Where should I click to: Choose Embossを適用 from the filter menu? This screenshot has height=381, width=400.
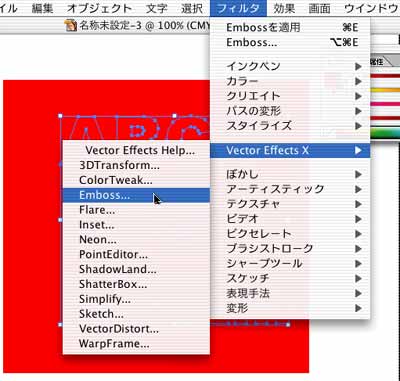290,27
